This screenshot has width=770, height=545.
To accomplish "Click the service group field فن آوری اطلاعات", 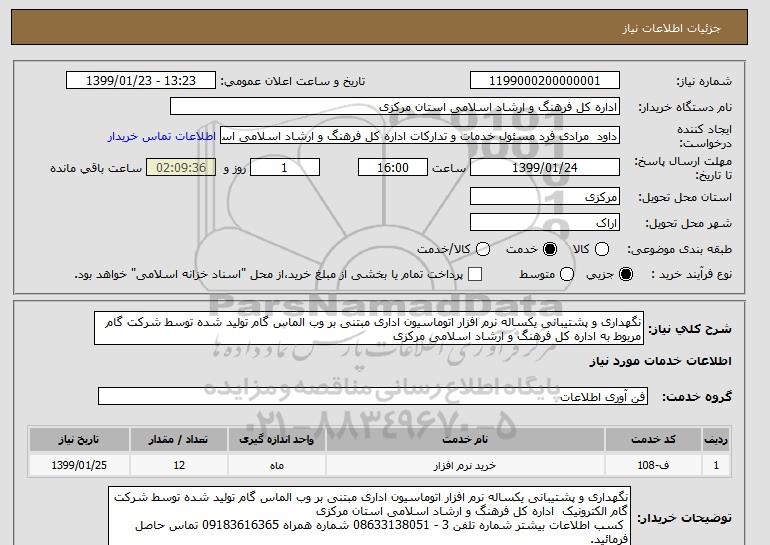I will (373, 396).
